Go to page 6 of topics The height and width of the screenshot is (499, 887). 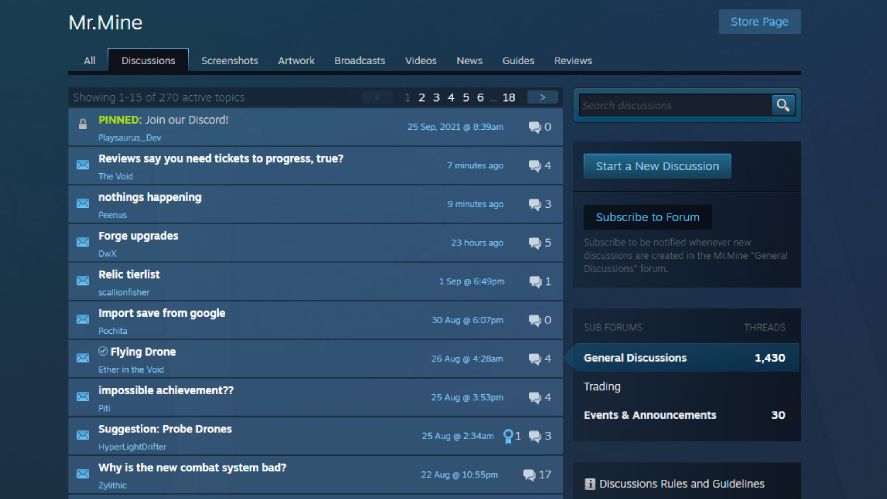click(480, 97)
